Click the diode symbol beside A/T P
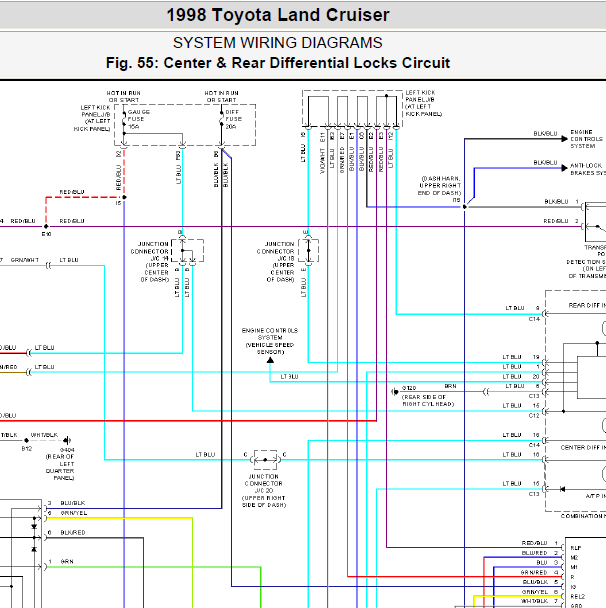 pyautogui.click(x=563, y=489)
